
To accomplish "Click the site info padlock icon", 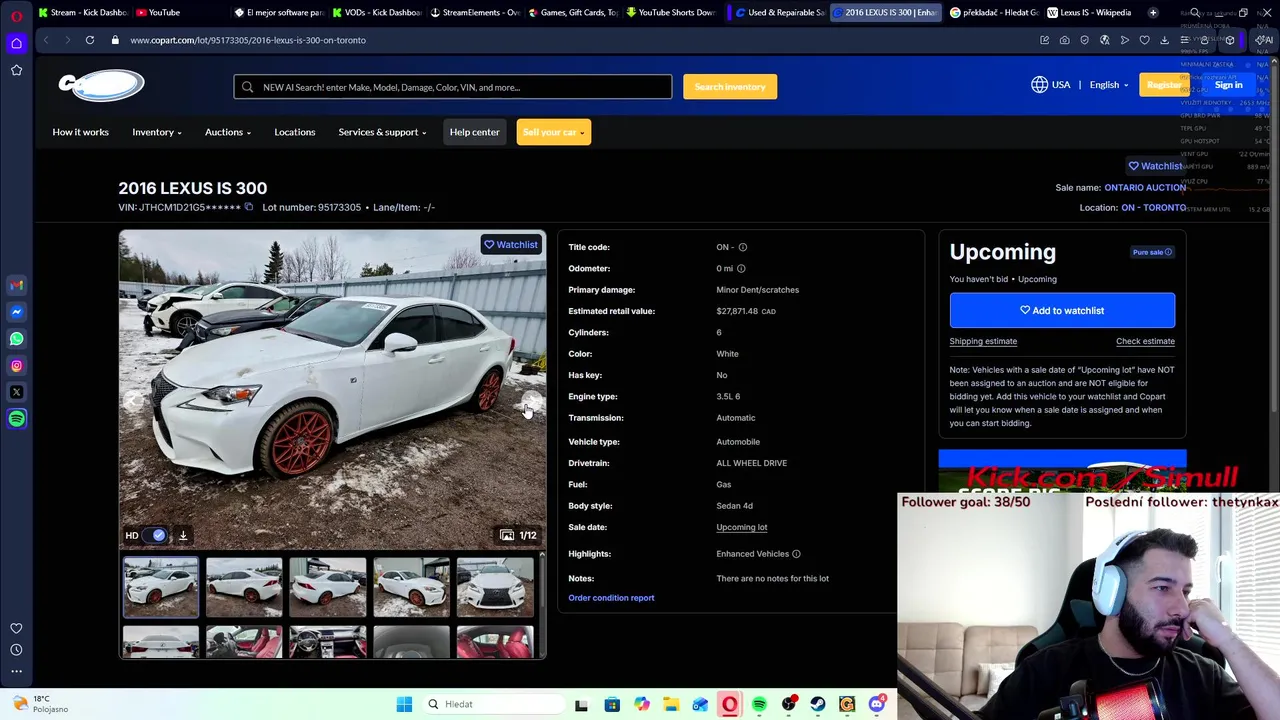I will click(x=115, y=40).
